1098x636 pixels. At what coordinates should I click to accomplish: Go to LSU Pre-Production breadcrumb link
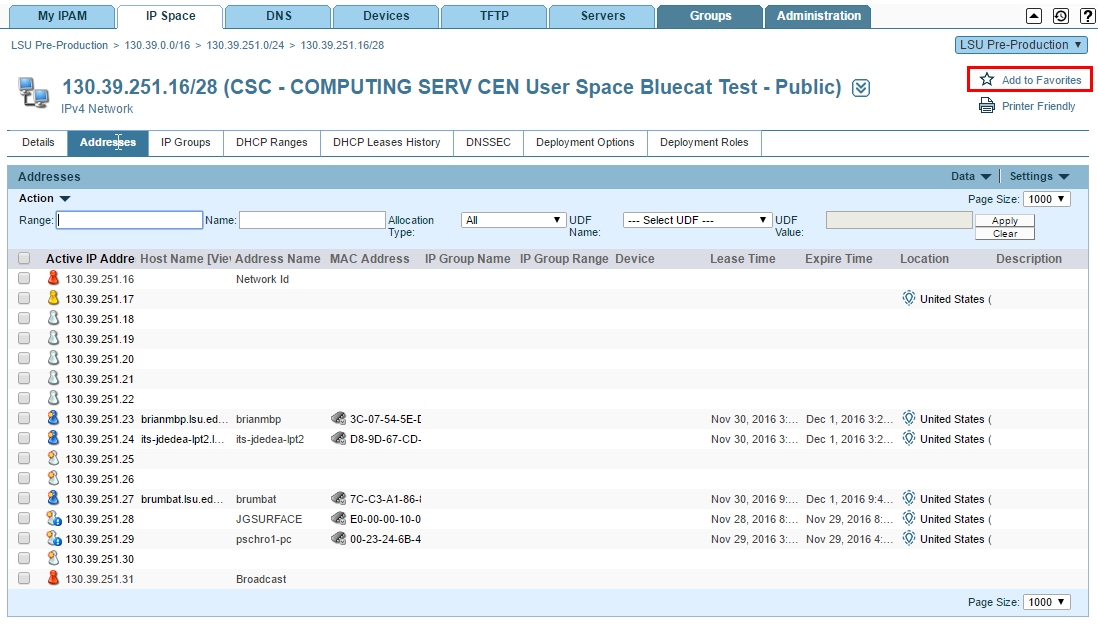pyautogui.click(x=60, y=45)
